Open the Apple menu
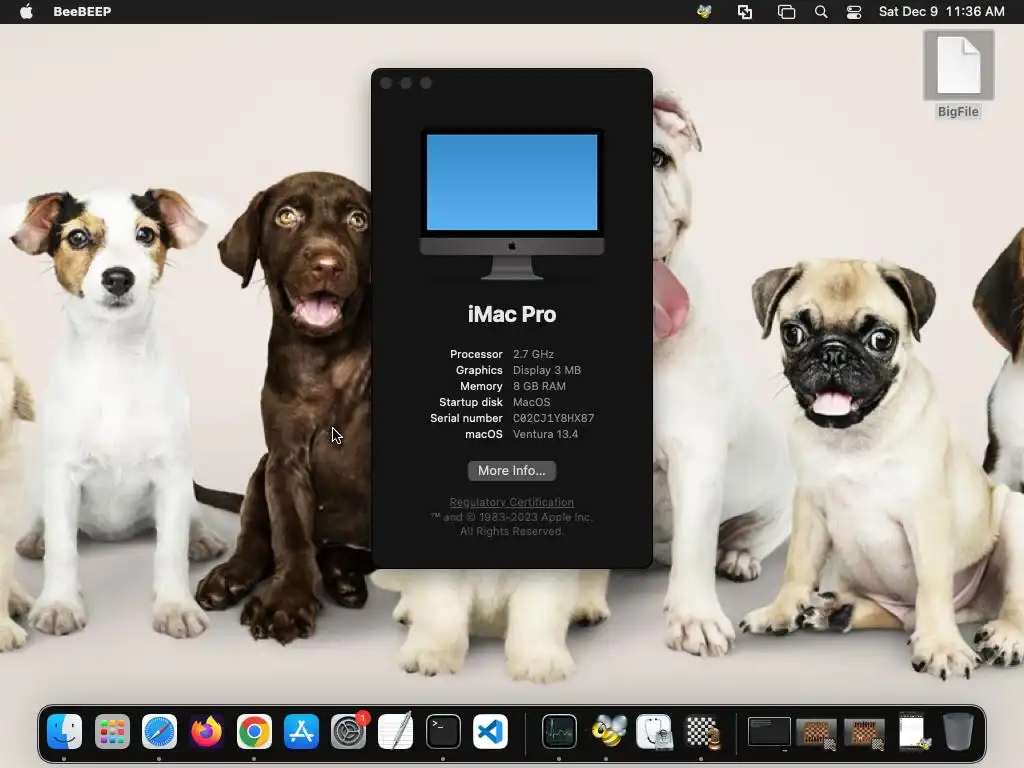The image size is (1024, 768). (x=26, y=11)
